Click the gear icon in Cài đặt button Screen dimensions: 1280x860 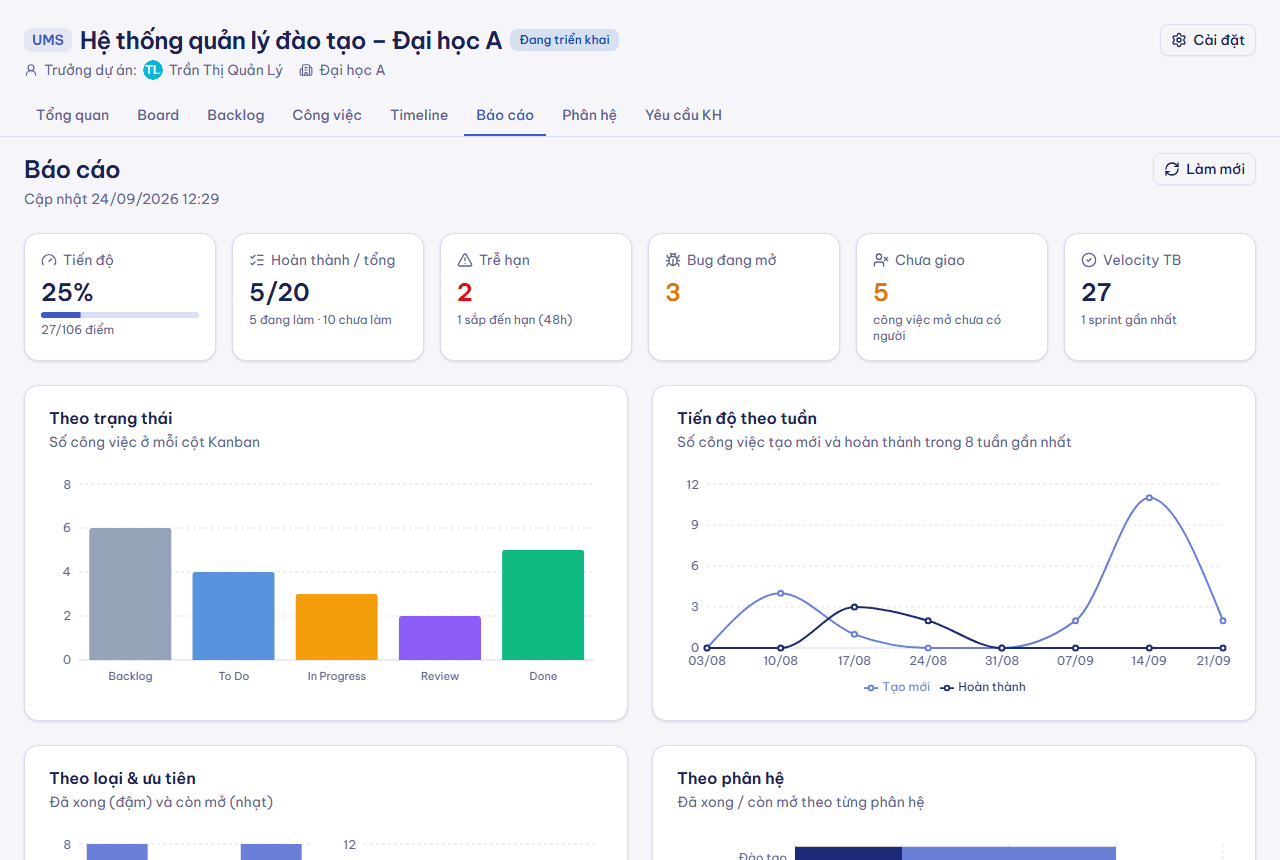click(1179, 40)
